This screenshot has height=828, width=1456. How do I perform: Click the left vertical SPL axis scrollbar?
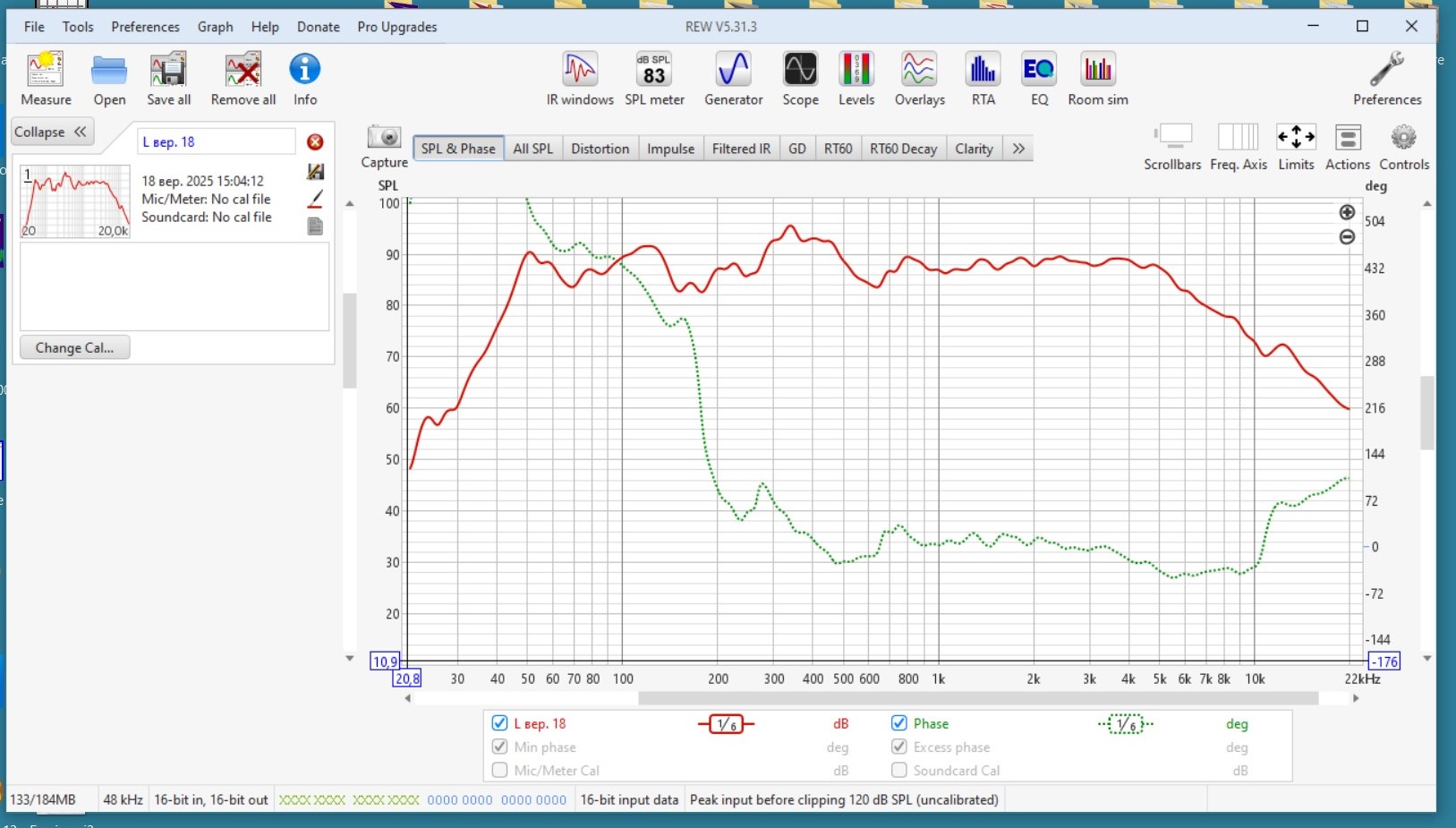pos(349,341)
